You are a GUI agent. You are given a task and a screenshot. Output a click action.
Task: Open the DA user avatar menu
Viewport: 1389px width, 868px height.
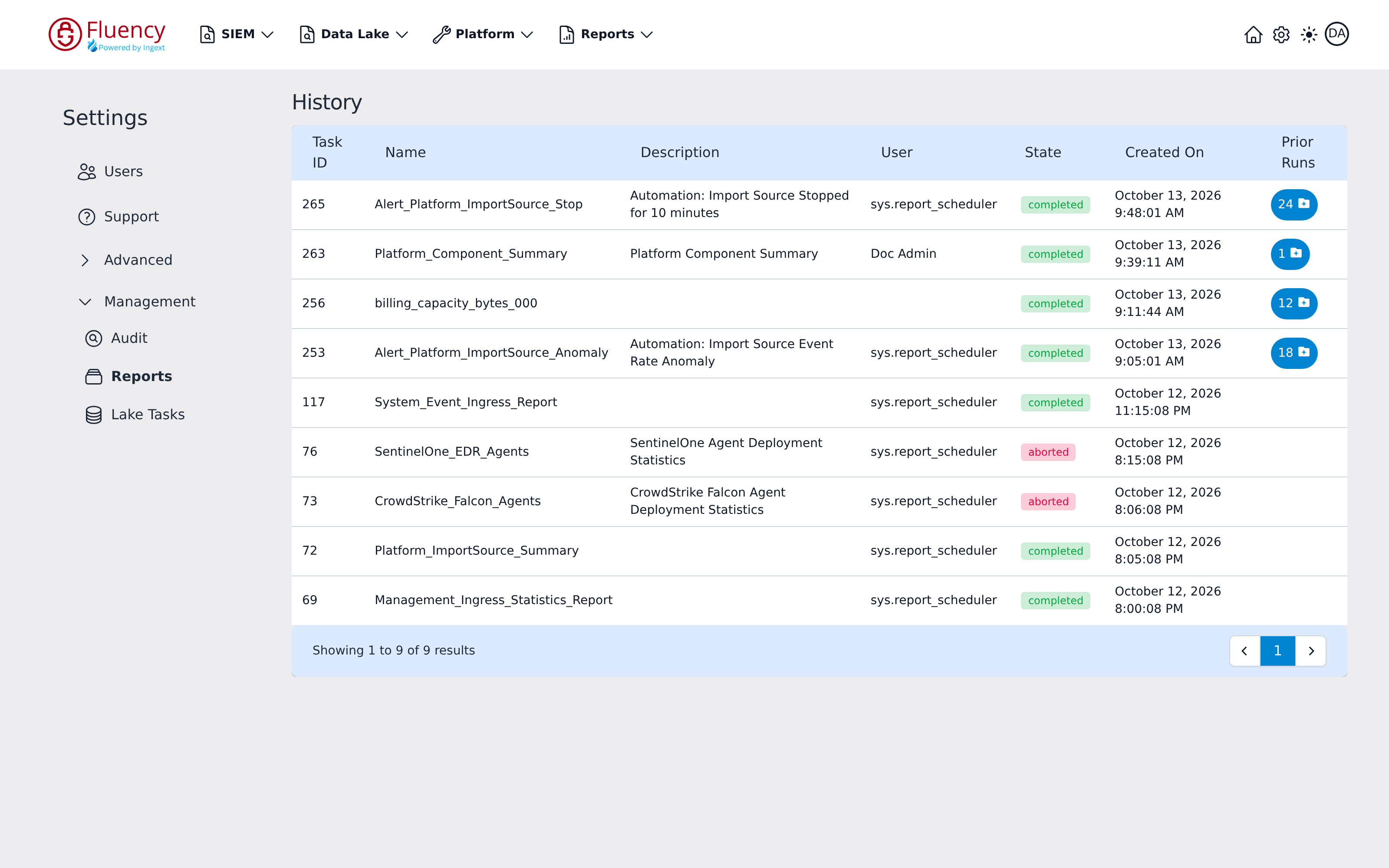(x=1337, y=34)
